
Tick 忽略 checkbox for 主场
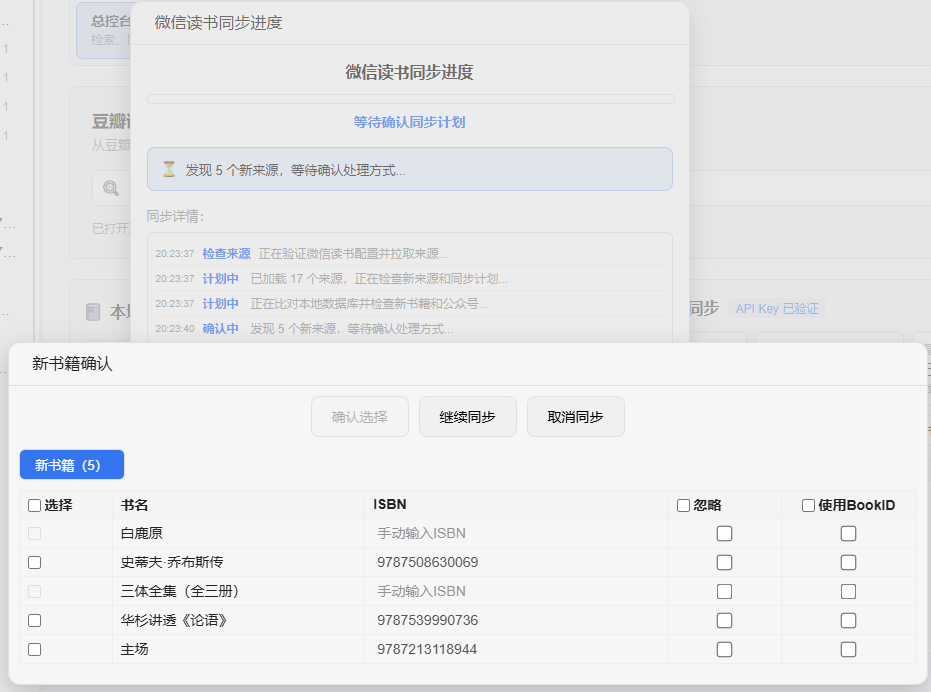[724, 650]
